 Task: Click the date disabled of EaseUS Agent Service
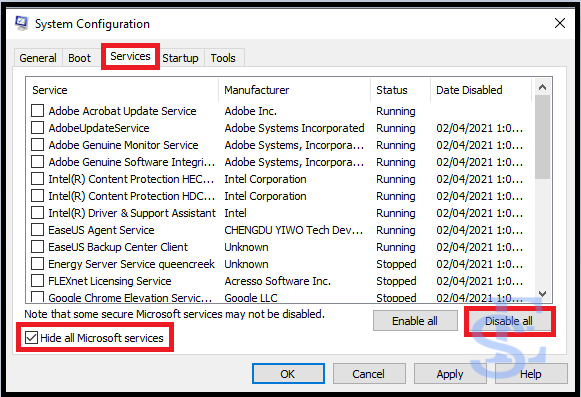point(479,230)
